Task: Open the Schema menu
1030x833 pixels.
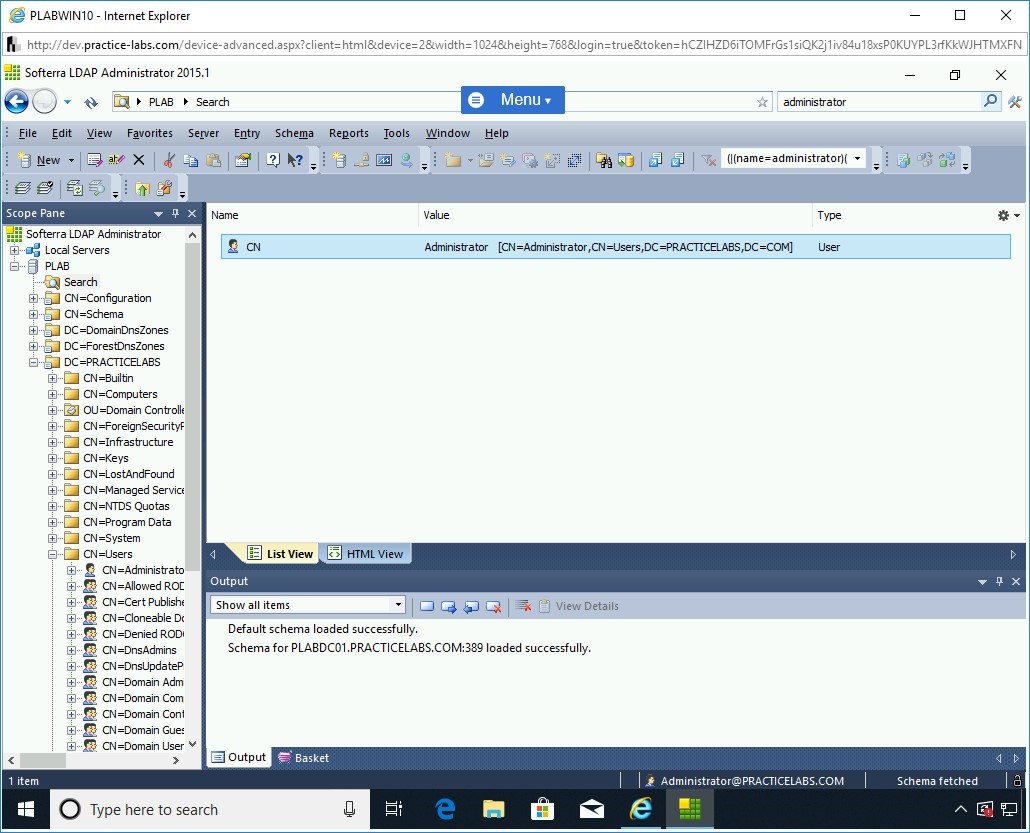Action: pyautogui.click(x=294, y=133)
